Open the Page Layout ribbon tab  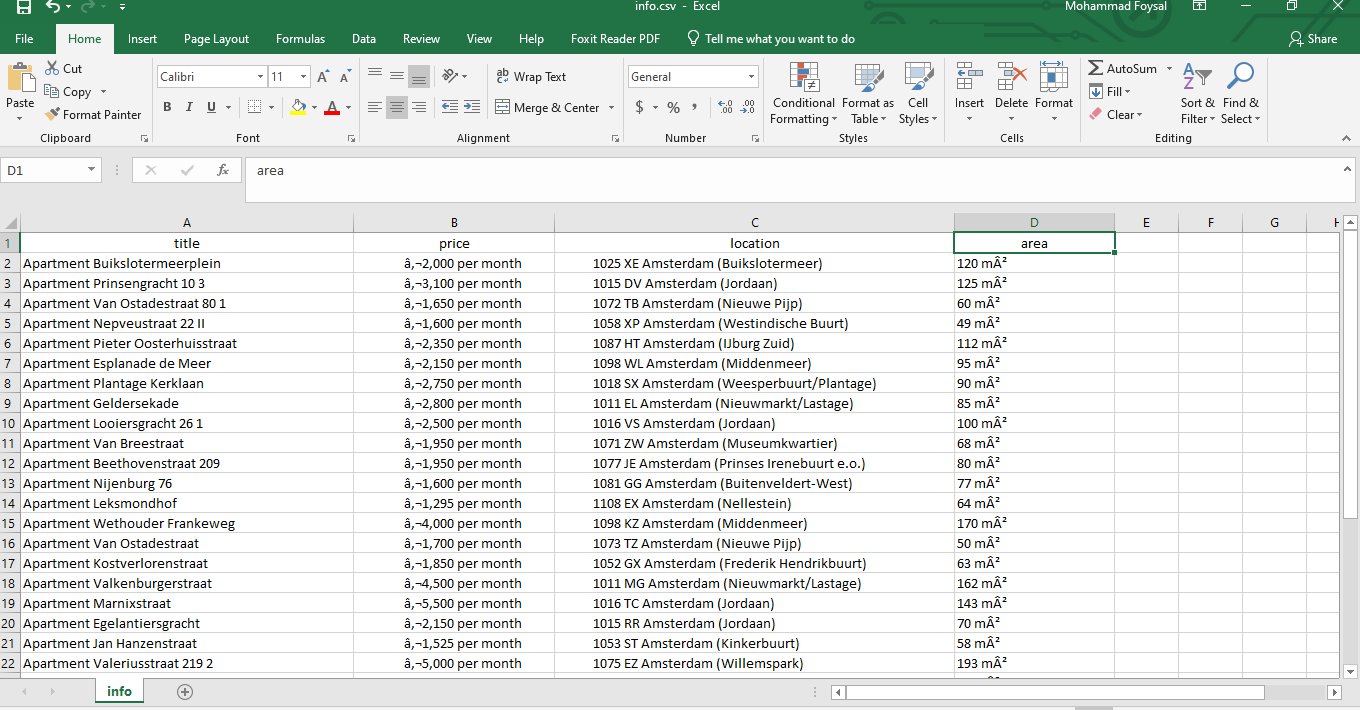[x=216, y=39]
